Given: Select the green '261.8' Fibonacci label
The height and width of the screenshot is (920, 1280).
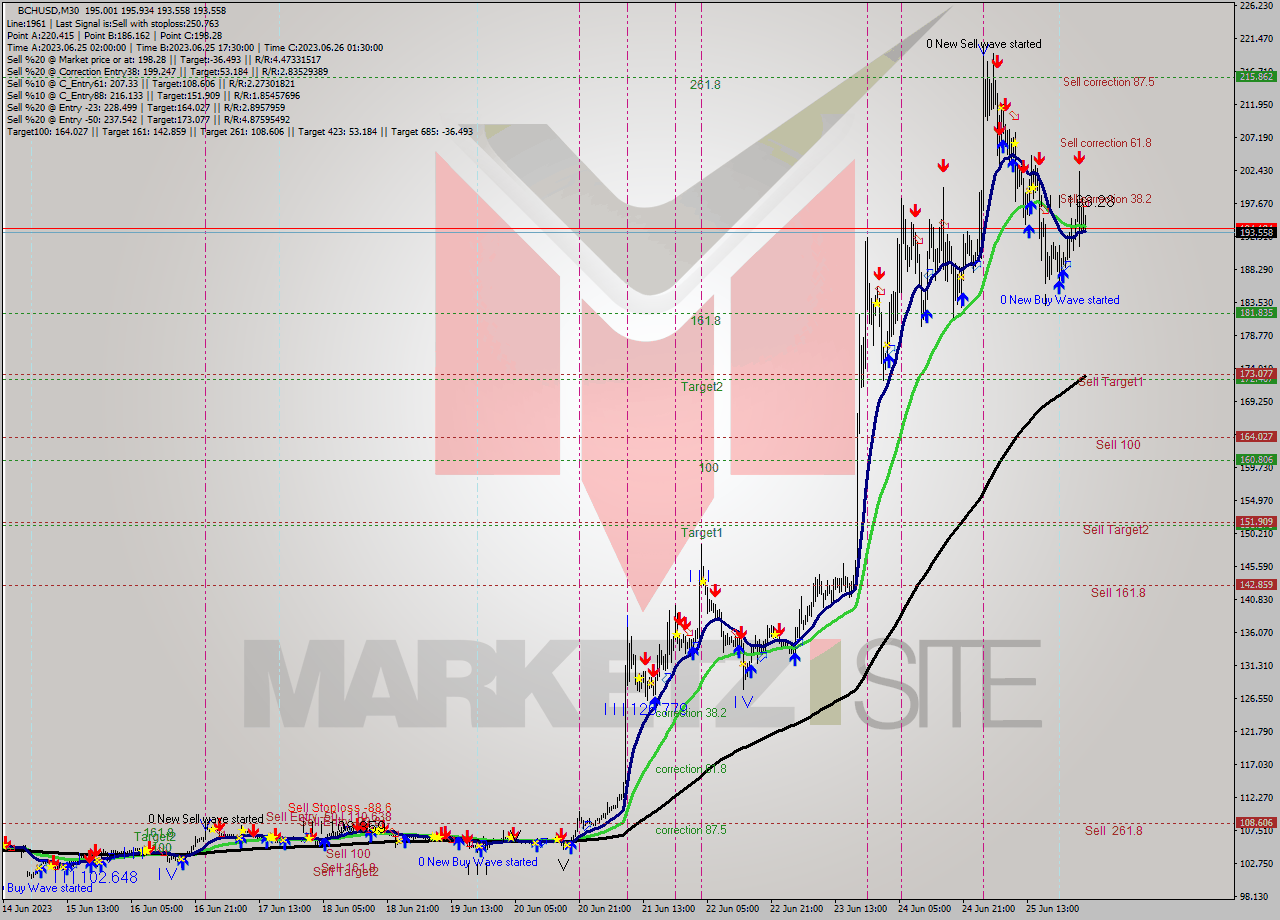Looking at the screenshot, I should 705,85.
